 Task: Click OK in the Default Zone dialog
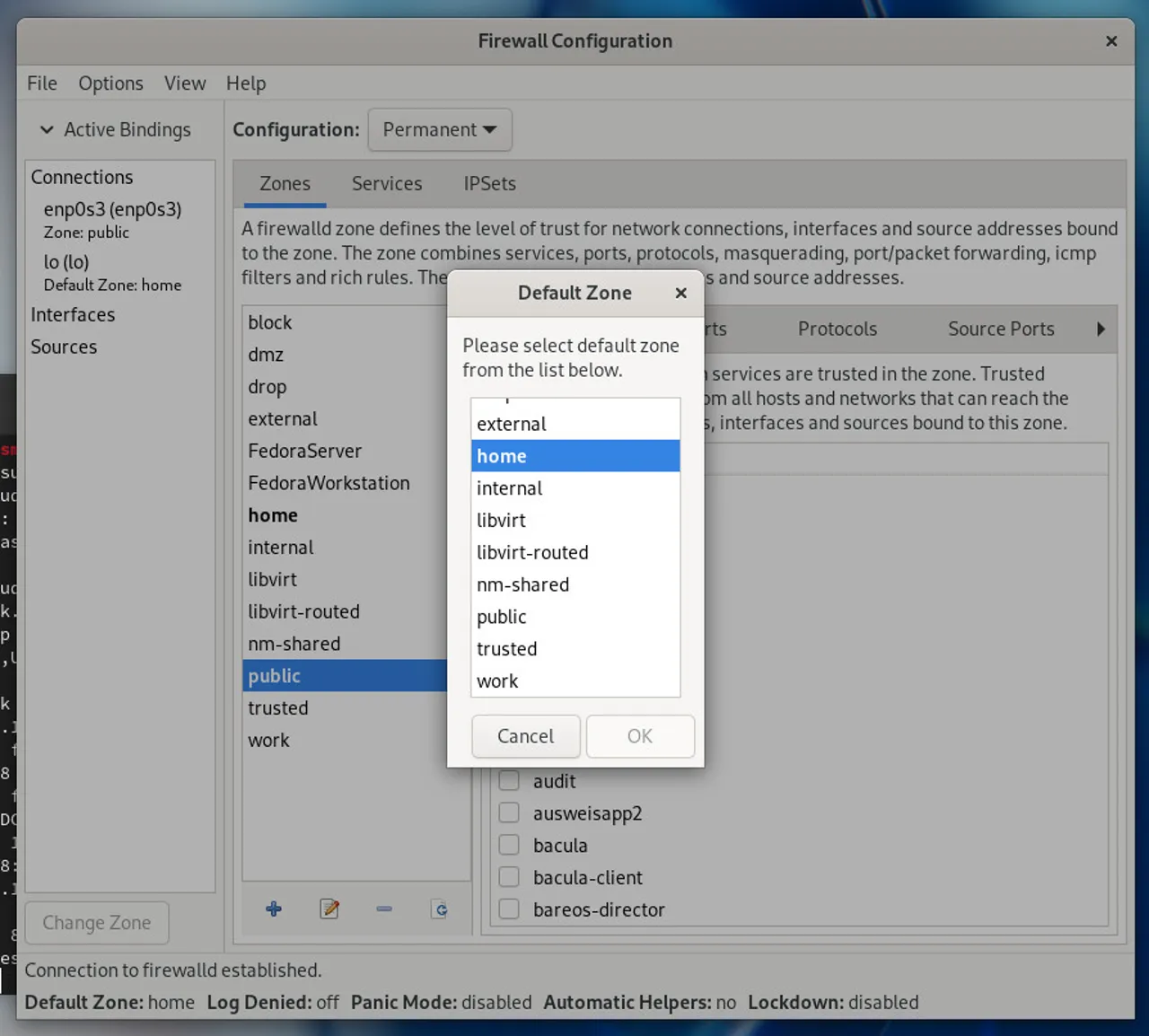click(640, 736)
